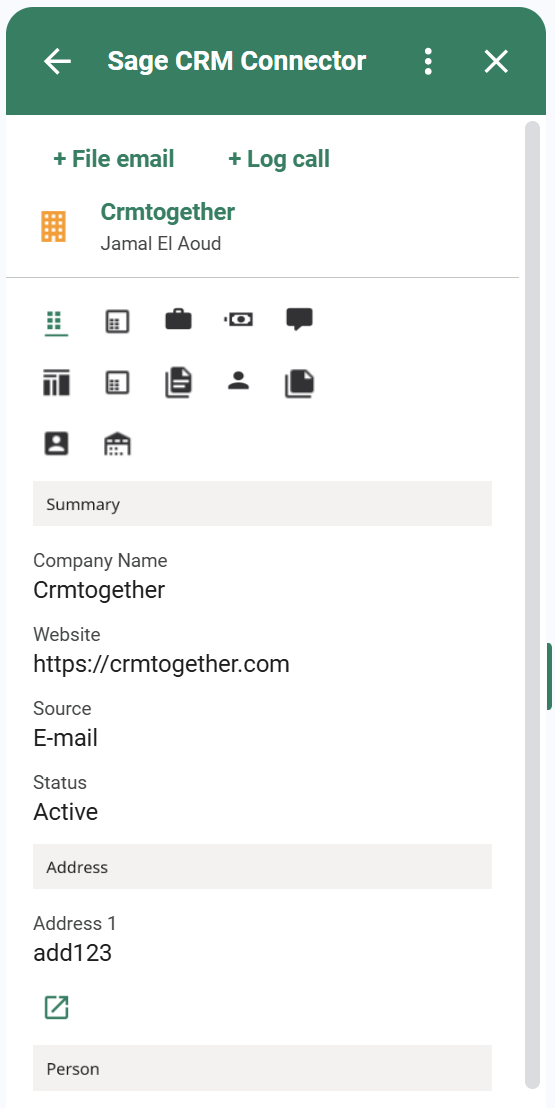Open the person silhouette icon

coord(239,382)
